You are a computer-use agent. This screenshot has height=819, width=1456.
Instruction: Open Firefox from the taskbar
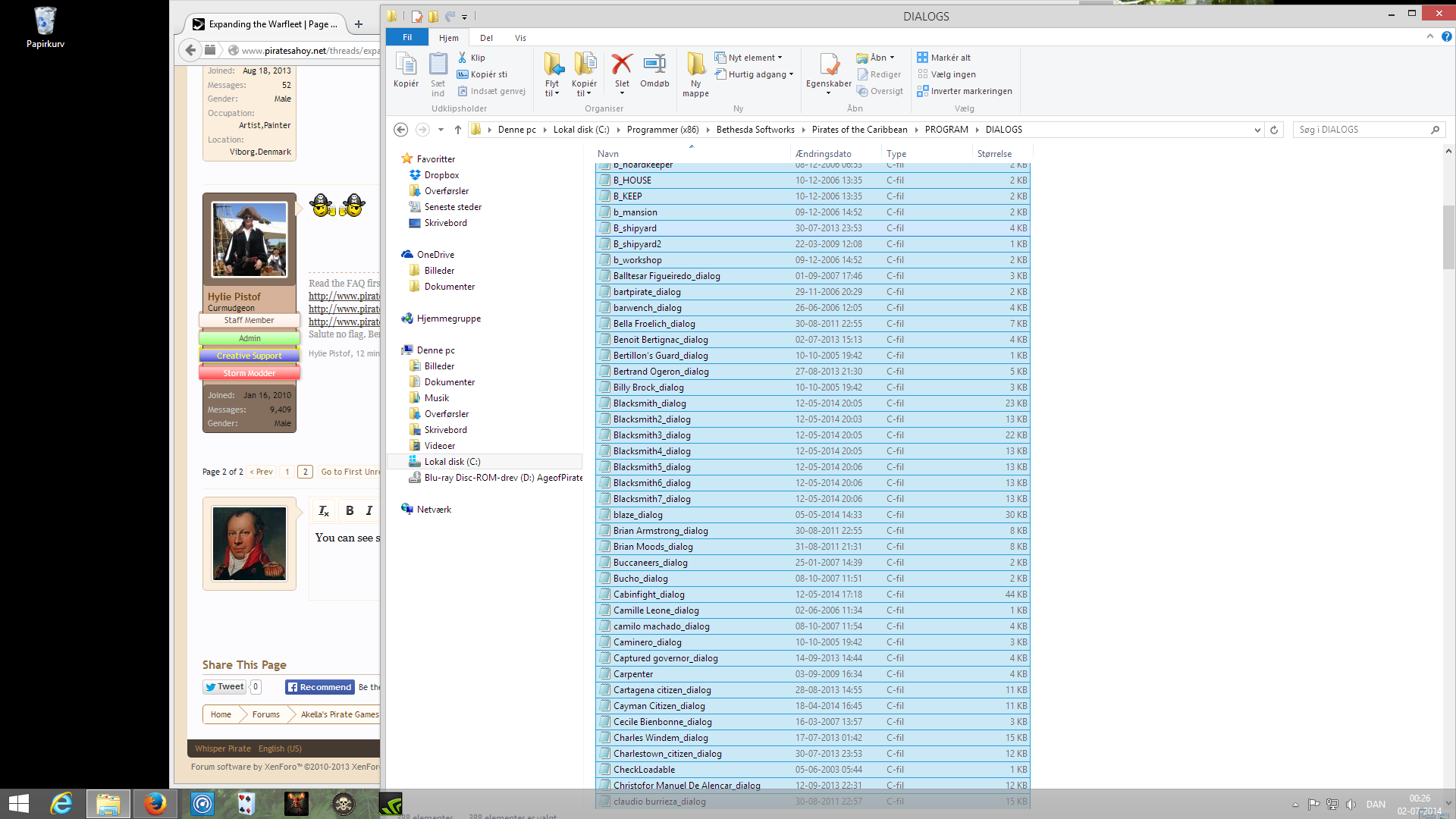pyautogui.click(x=155, y=804)
